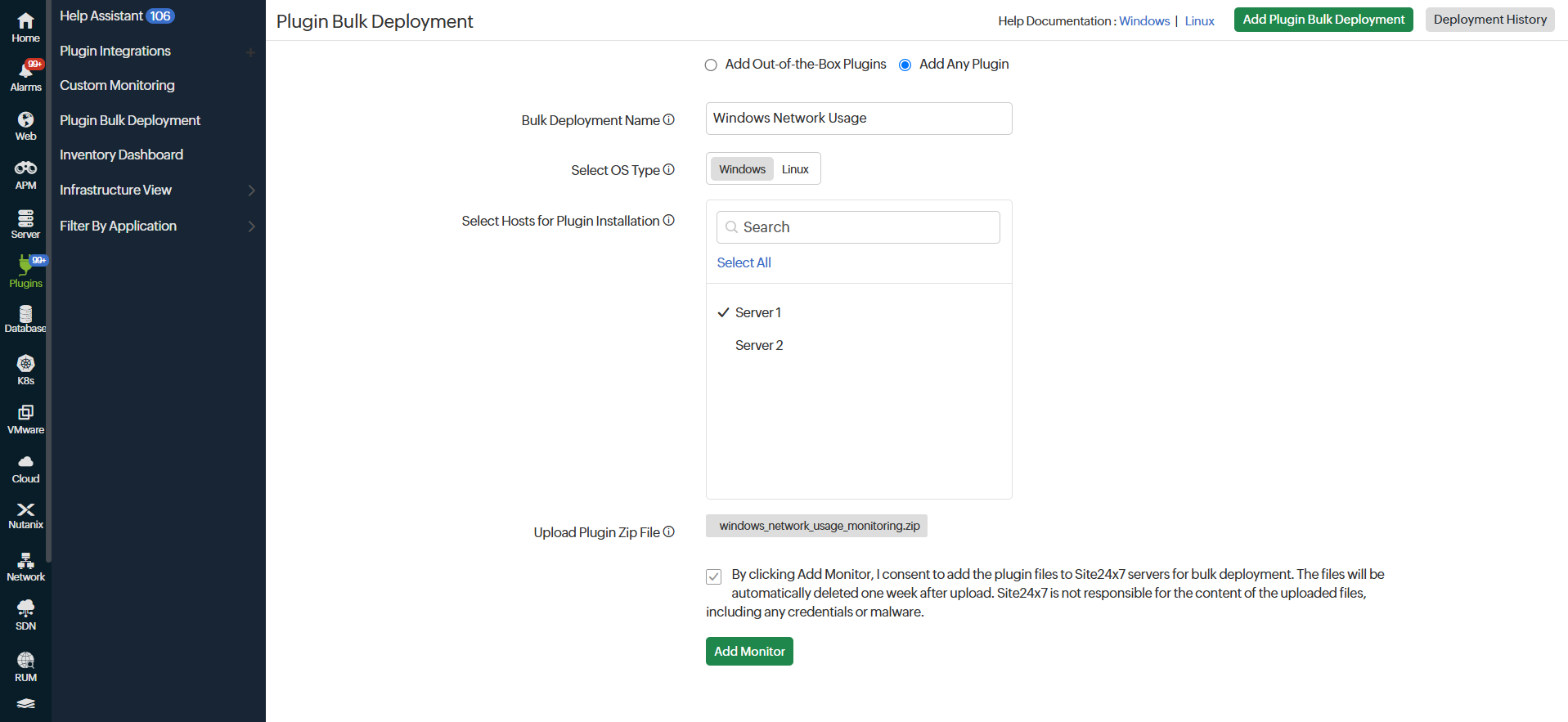Image resolution: width=1568 pixels, height=722 pixels.
Task: Switch OS type to Linux
Action: 794,169
